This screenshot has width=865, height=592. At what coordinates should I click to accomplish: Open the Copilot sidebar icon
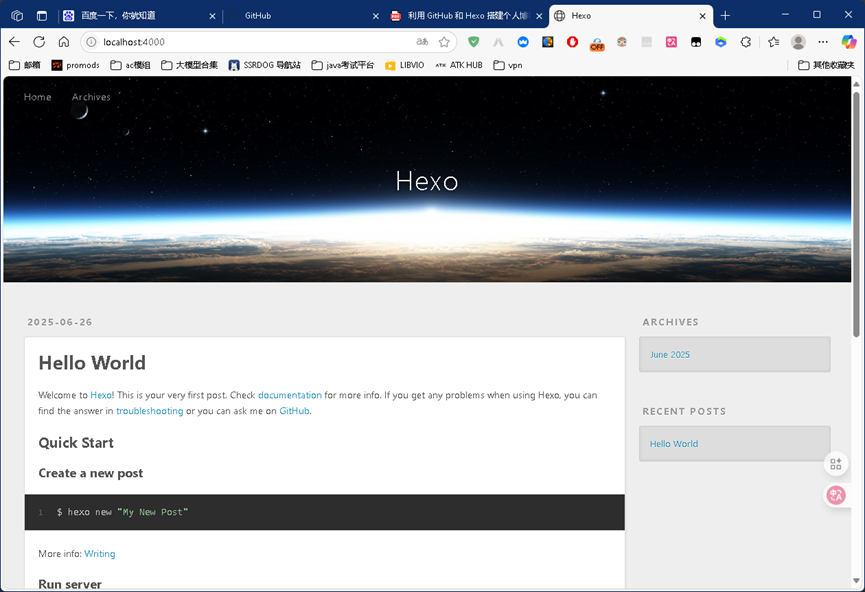pos(848,42)
